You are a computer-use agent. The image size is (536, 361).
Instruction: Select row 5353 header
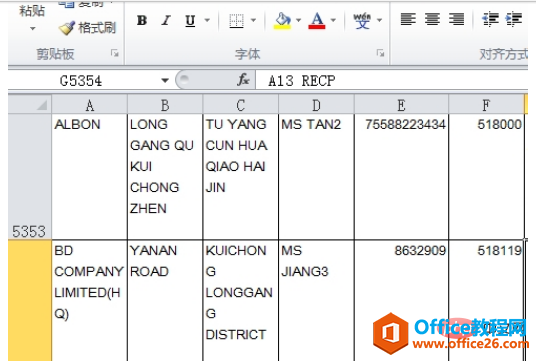30,177
